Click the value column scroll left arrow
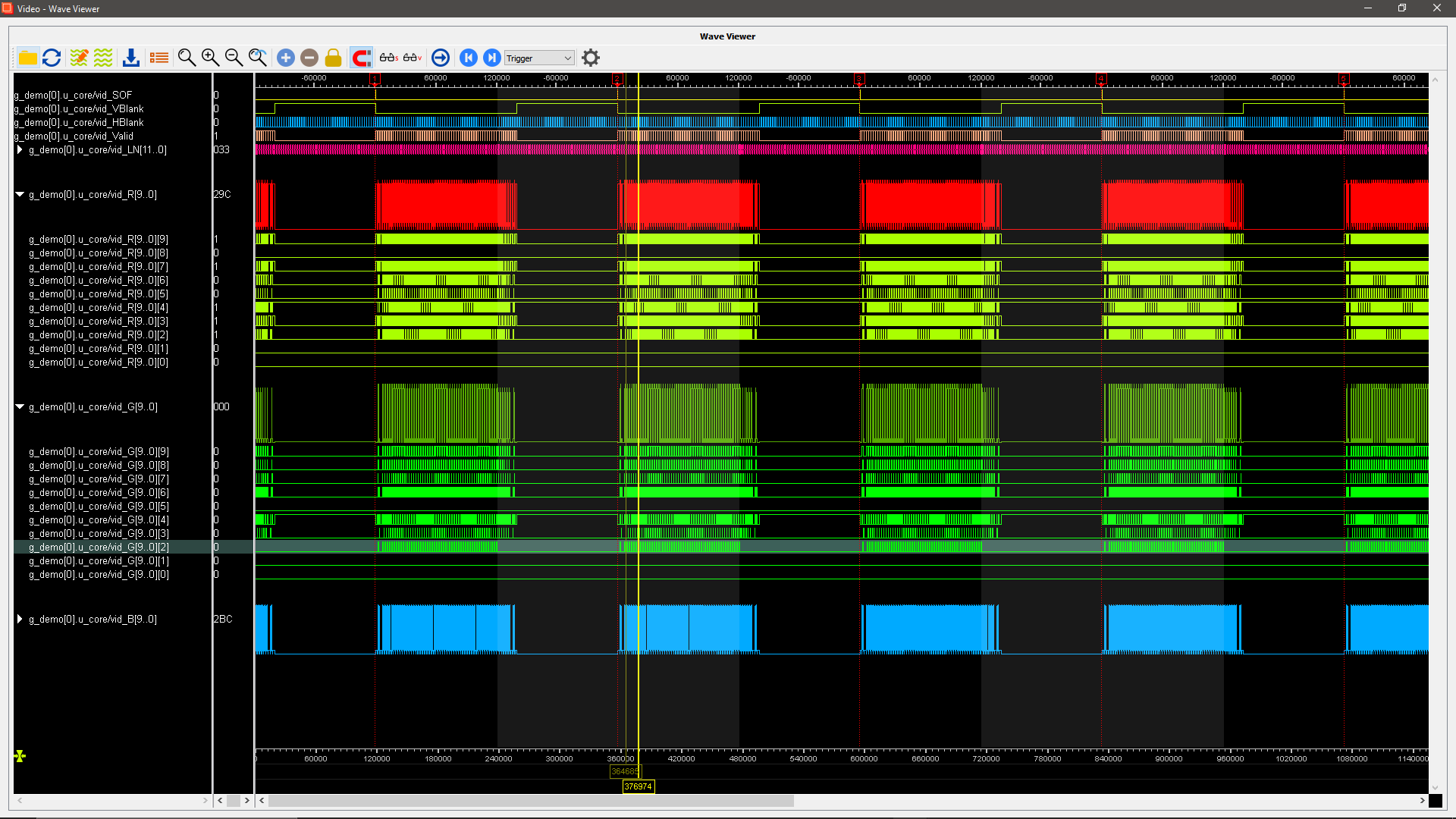 (220, 801)
